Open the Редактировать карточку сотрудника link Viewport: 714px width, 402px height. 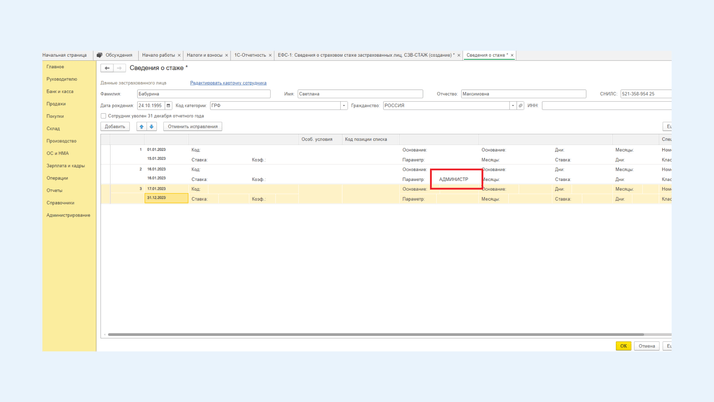[x=228, y=83]
